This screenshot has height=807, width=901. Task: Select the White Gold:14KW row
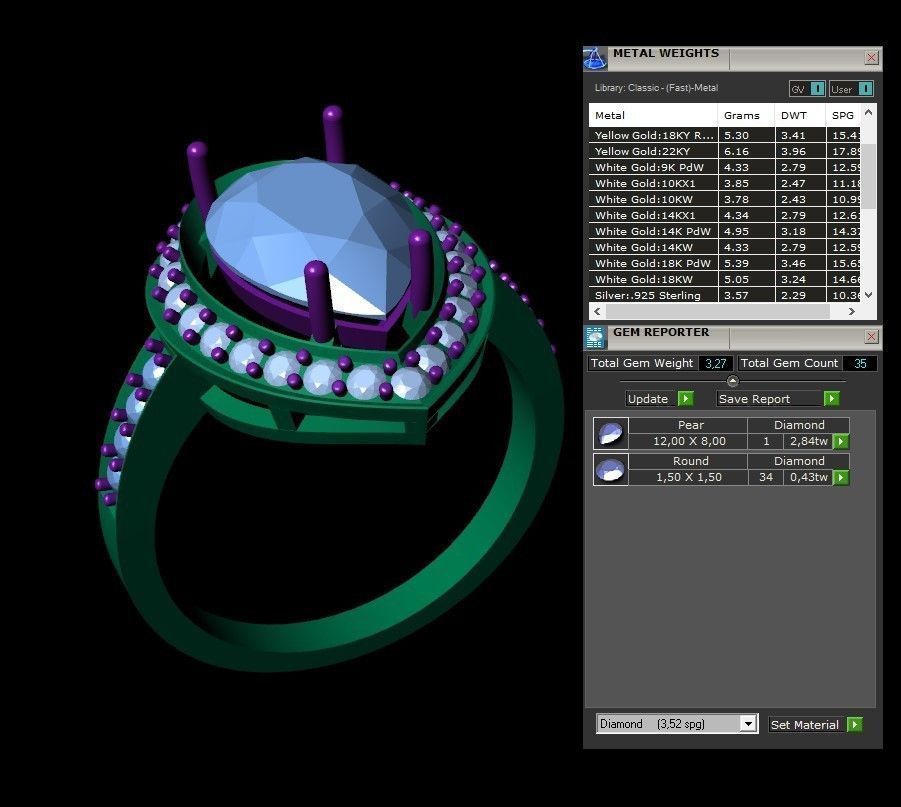(x=725, y=247)
